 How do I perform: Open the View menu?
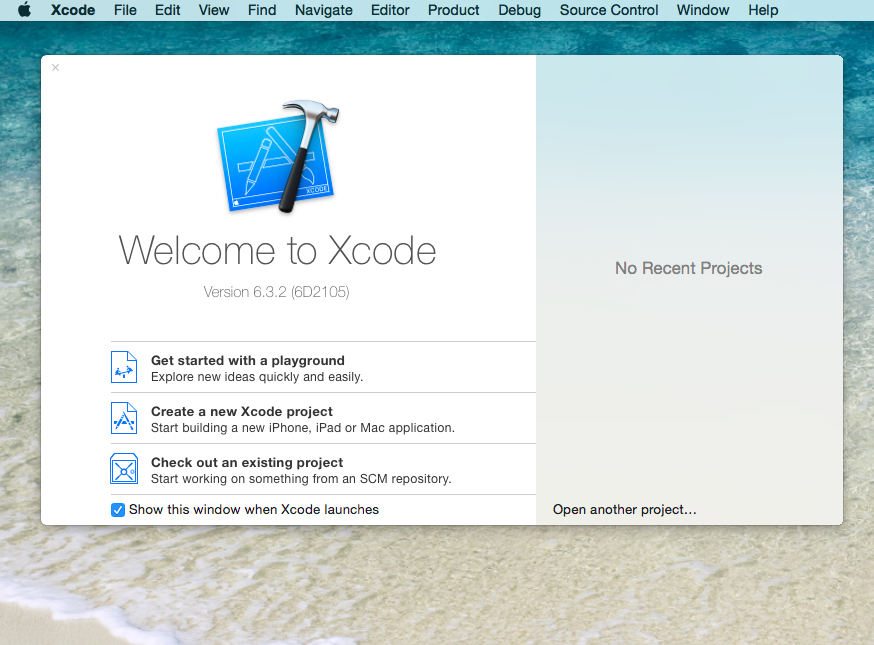[x=213, y=10]
